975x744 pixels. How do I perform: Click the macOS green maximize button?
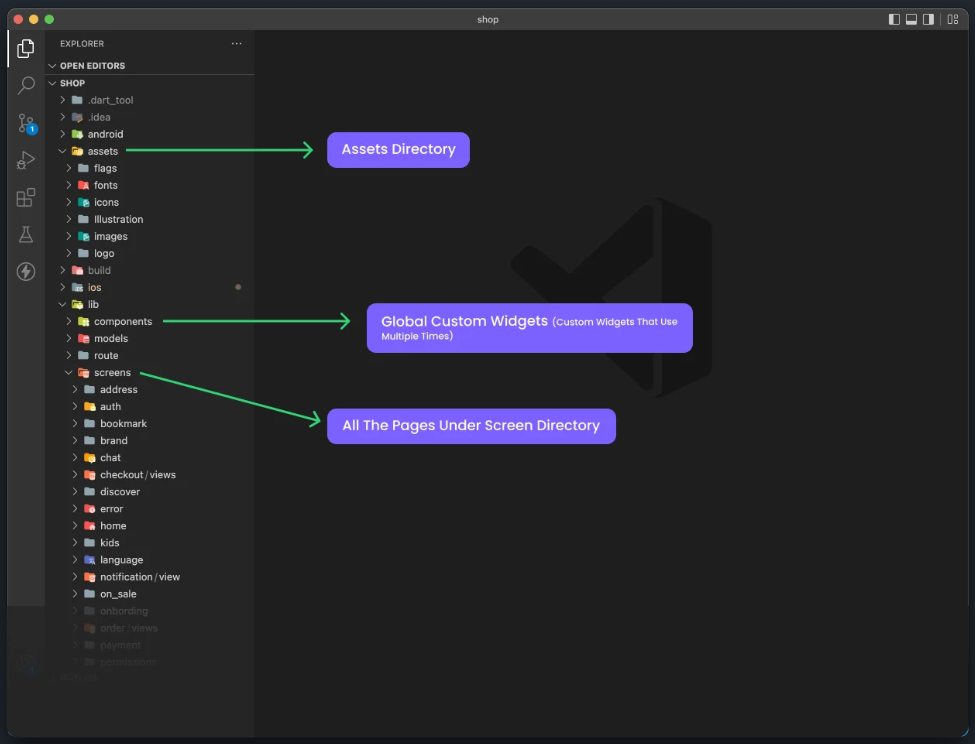click(49, 19)
